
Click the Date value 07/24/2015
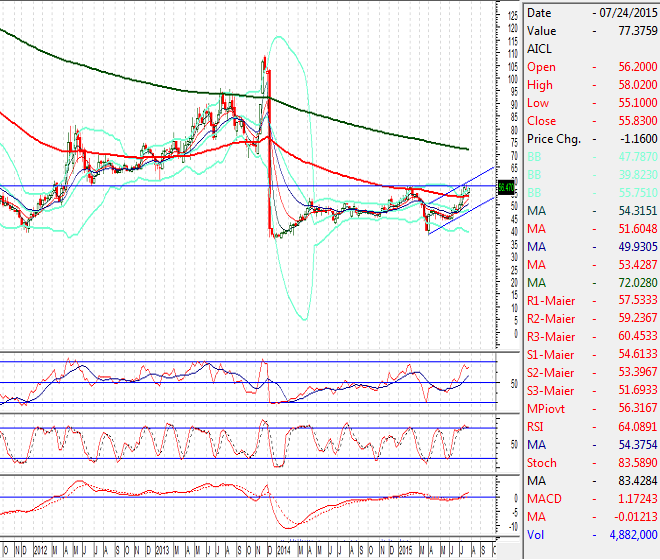tap(626, 13)
